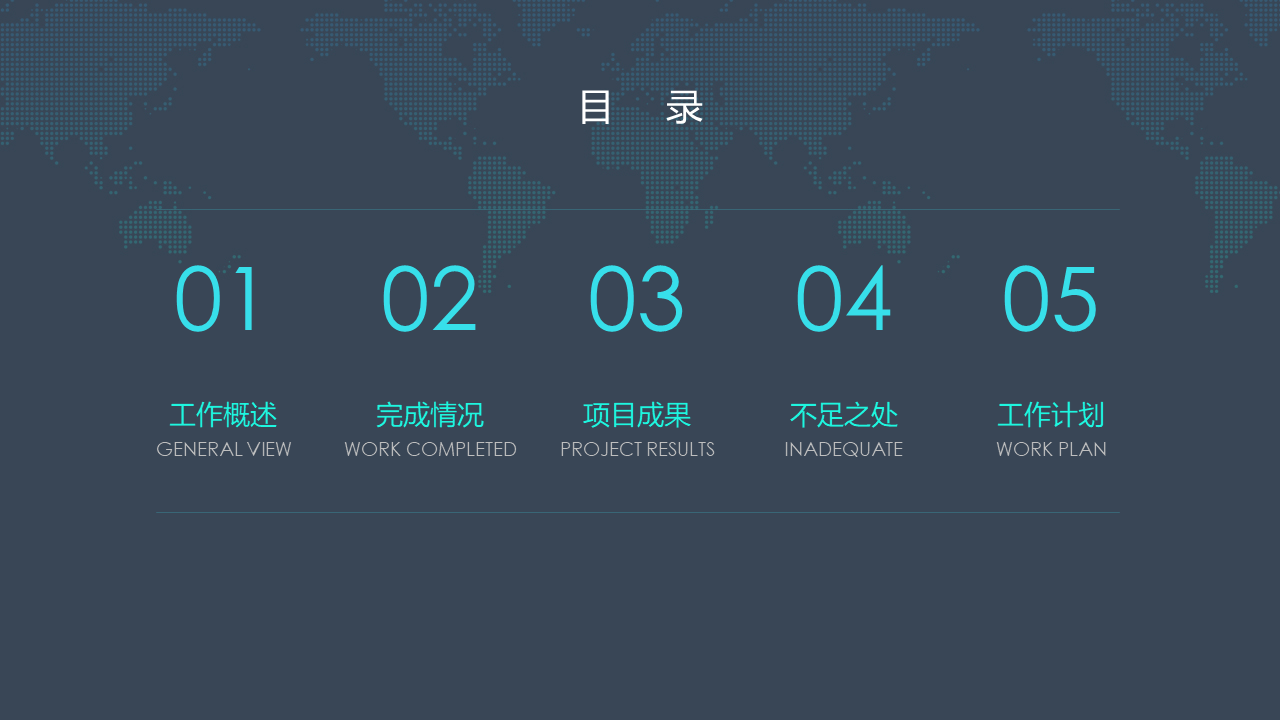Click the large number 03

pyautogui.click(x=636, y=300)
